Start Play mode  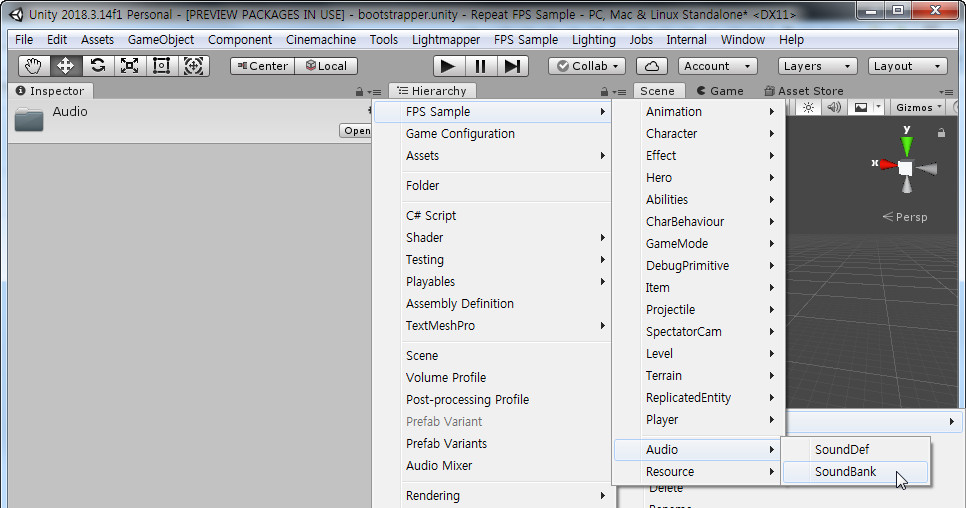pos(448,66)
